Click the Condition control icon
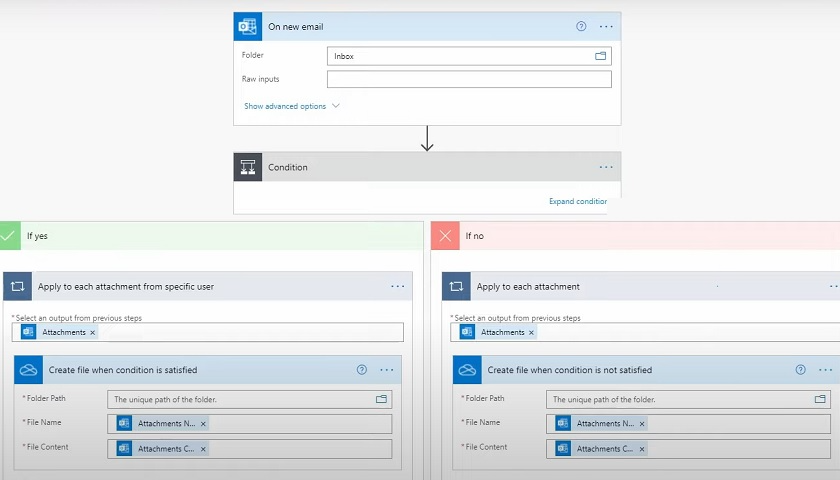Viewport: 840px width, 480px height. (x=248, y=167)
